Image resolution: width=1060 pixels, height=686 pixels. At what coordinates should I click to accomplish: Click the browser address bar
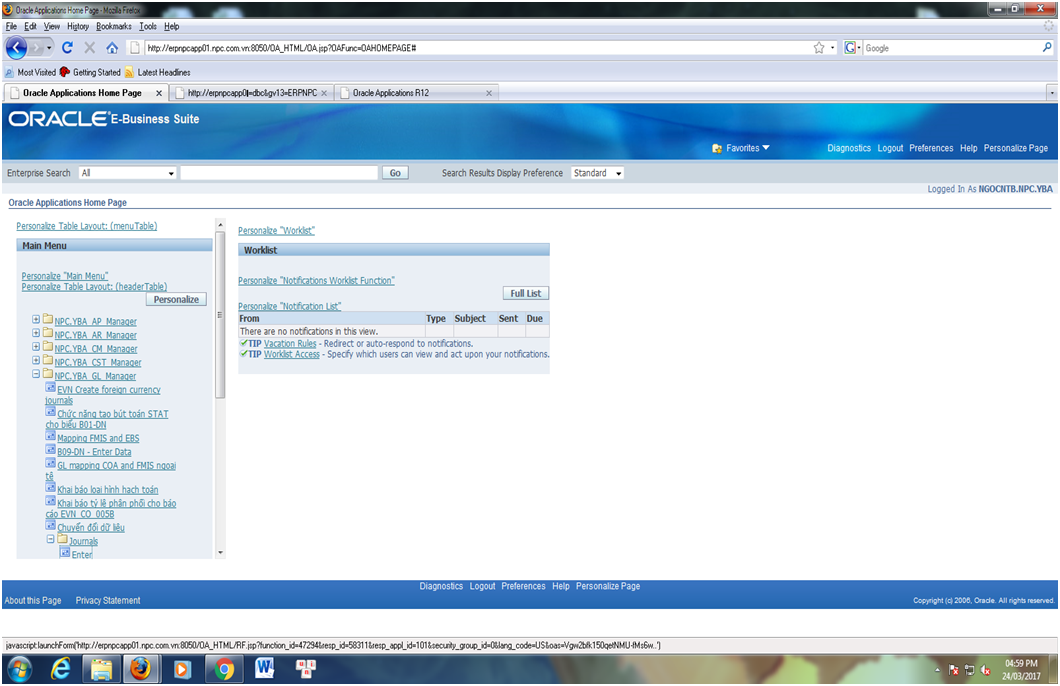tap(478, 48)
